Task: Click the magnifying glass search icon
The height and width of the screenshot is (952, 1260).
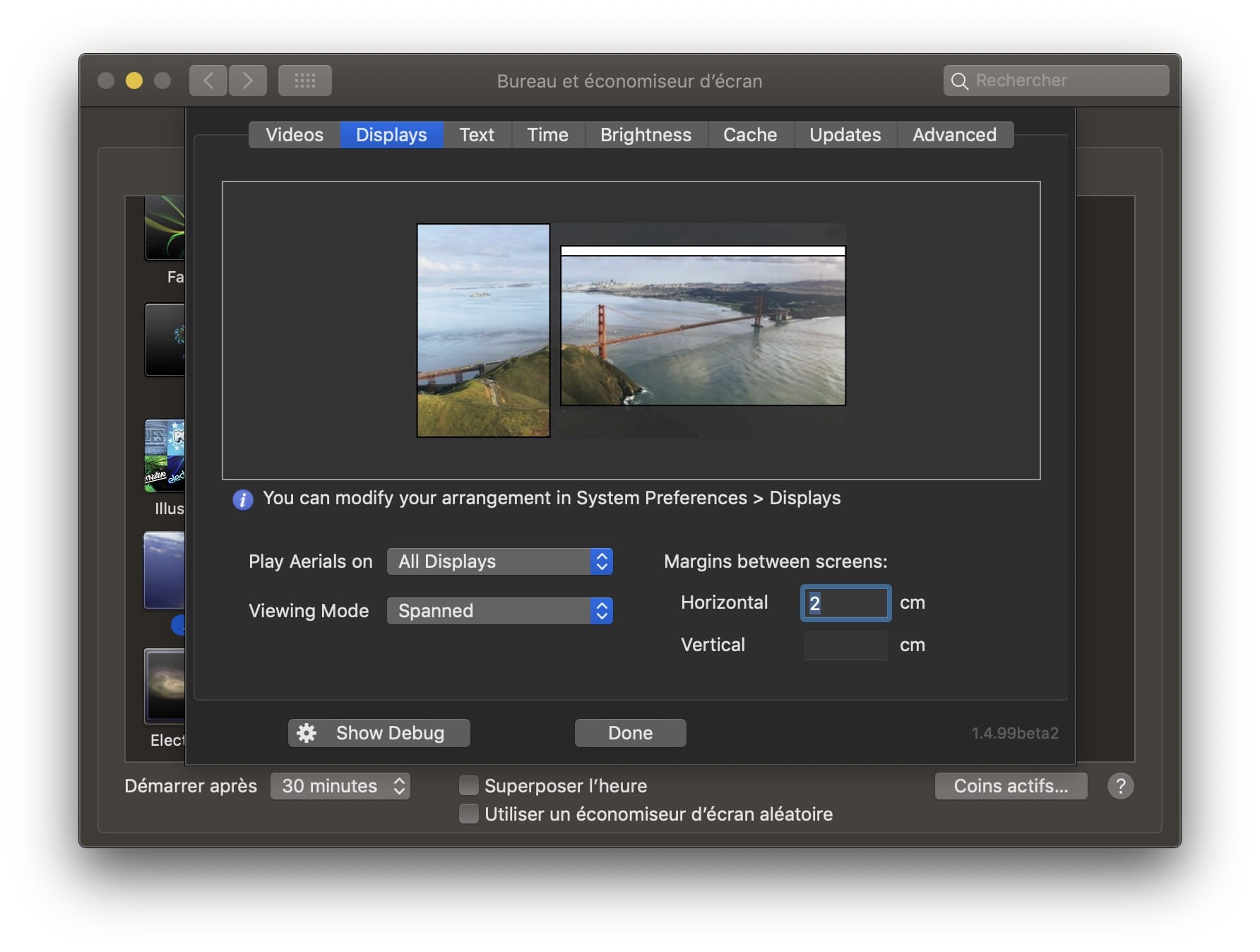Action: 959,81
